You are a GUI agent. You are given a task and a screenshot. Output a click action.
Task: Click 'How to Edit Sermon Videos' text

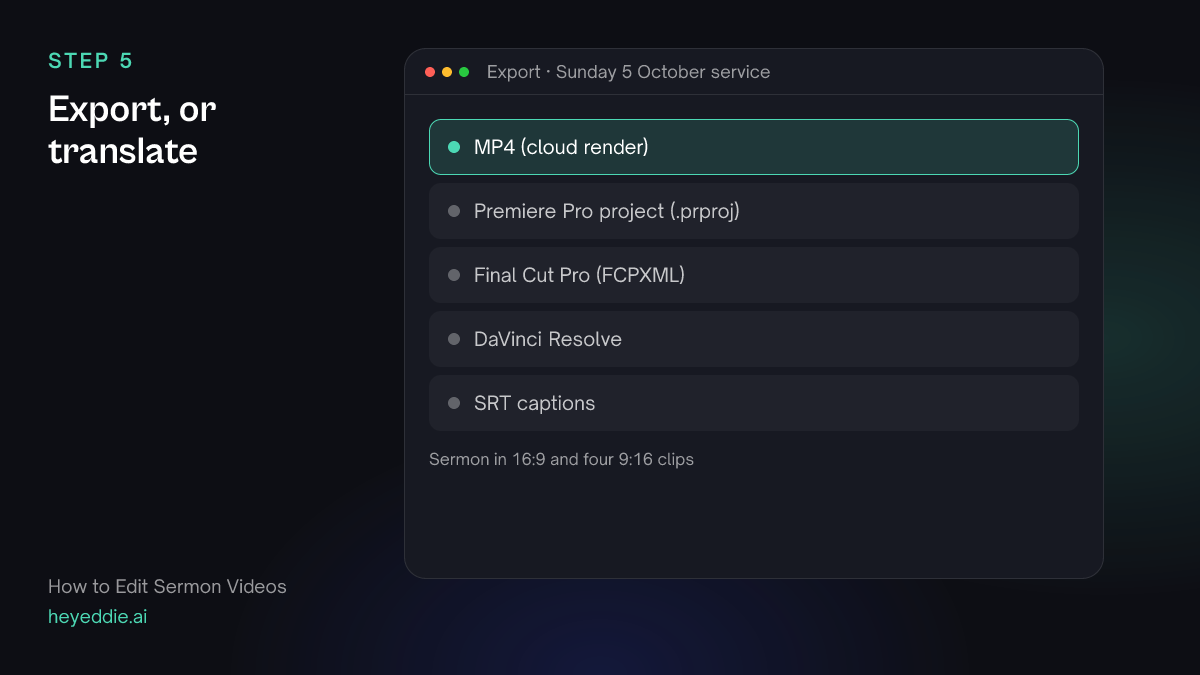click(x=167, y=587)
